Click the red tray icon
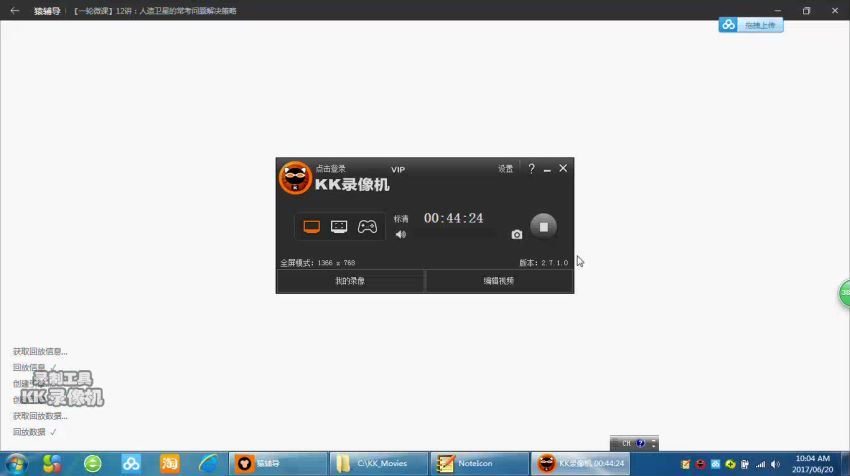Image resolution: width=850 pixels, height=476 pixels. [x=700, y=464]
